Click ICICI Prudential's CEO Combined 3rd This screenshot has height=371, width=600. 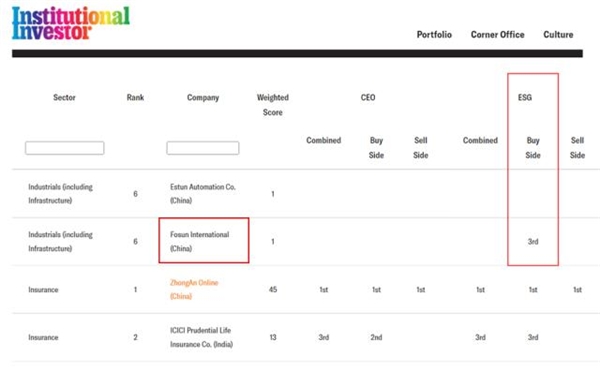tap(324, 337)
